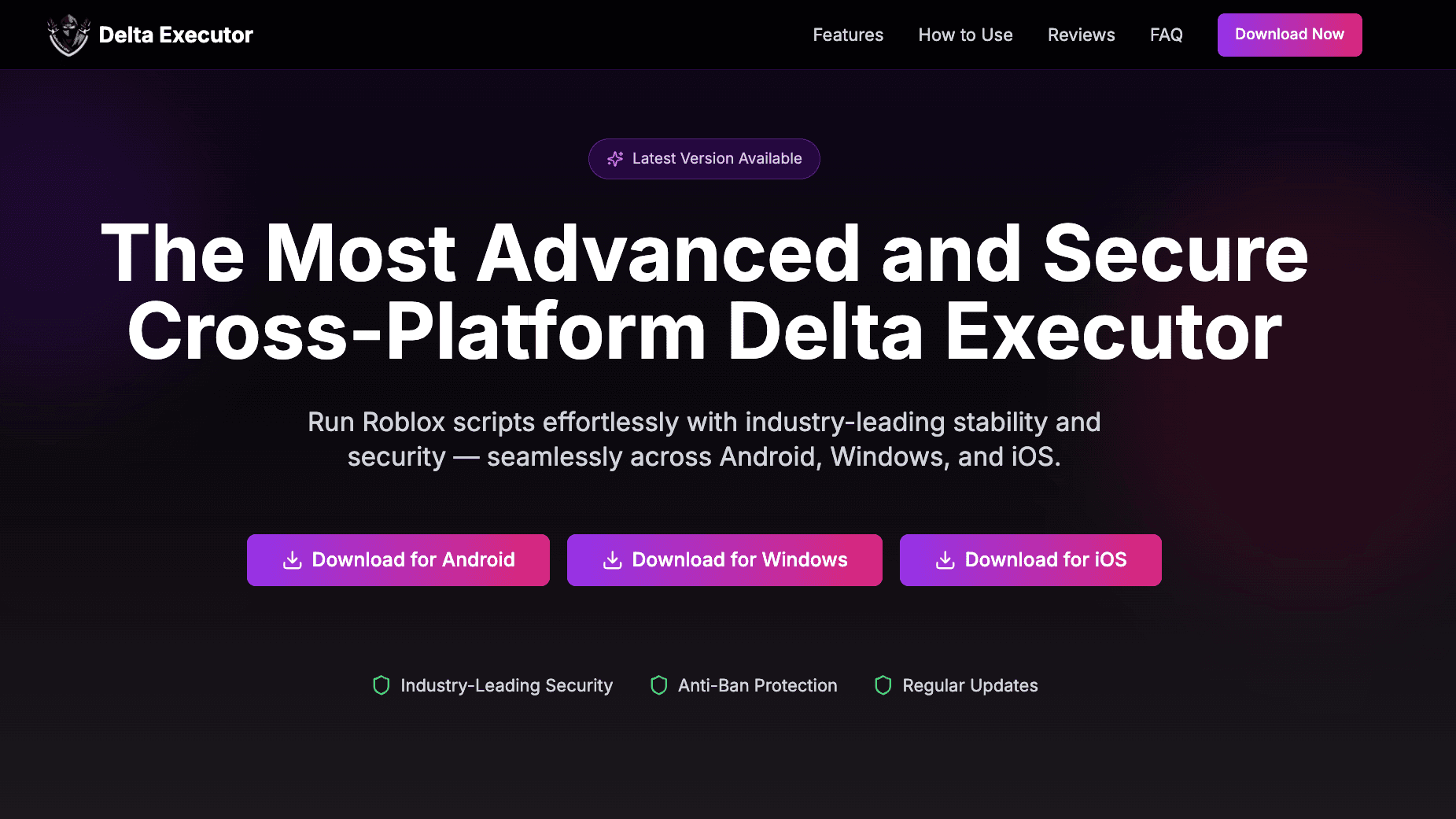Viewport: 1456px width, 819px height.
Task: Click Download for iOS
Action: click(x=1030, y=559)
